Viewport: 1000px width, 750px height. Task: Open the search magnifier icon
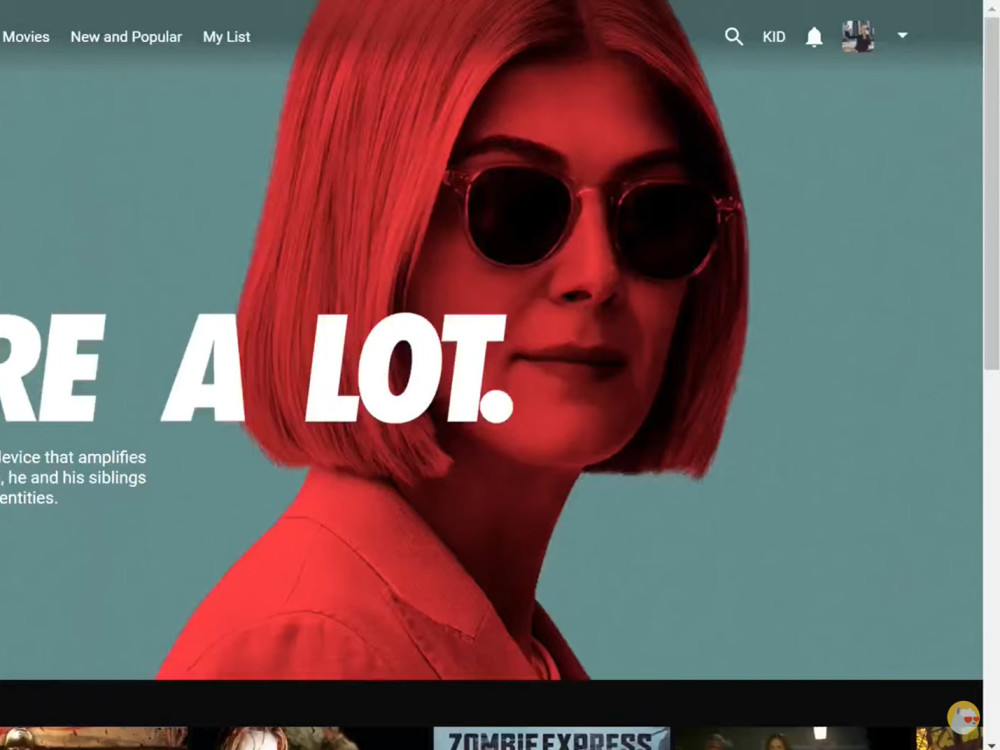coord(734,37)
